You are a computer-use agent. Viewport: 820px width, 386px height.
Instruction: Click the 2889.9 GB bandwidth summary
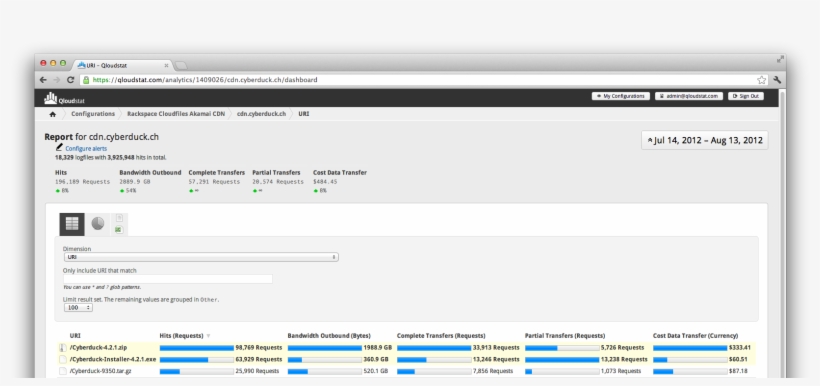(x=135, y=182)
